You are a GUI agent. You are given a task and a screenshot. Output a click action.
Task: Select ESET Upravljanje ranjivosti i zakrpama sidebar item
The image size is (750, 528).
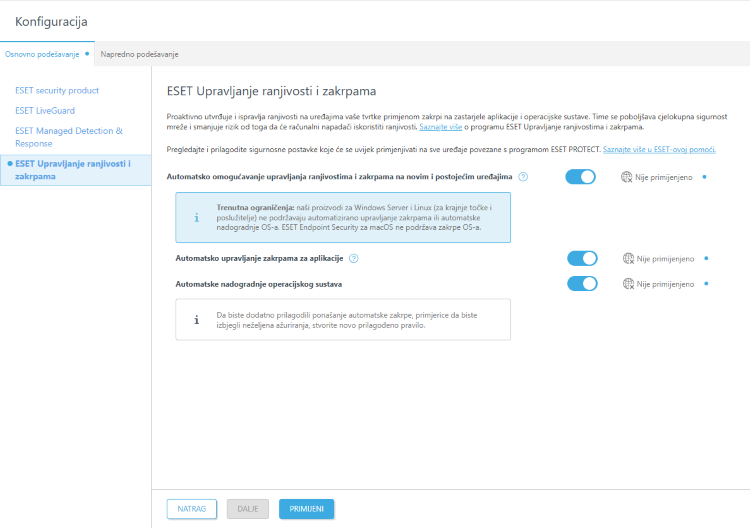76,170
